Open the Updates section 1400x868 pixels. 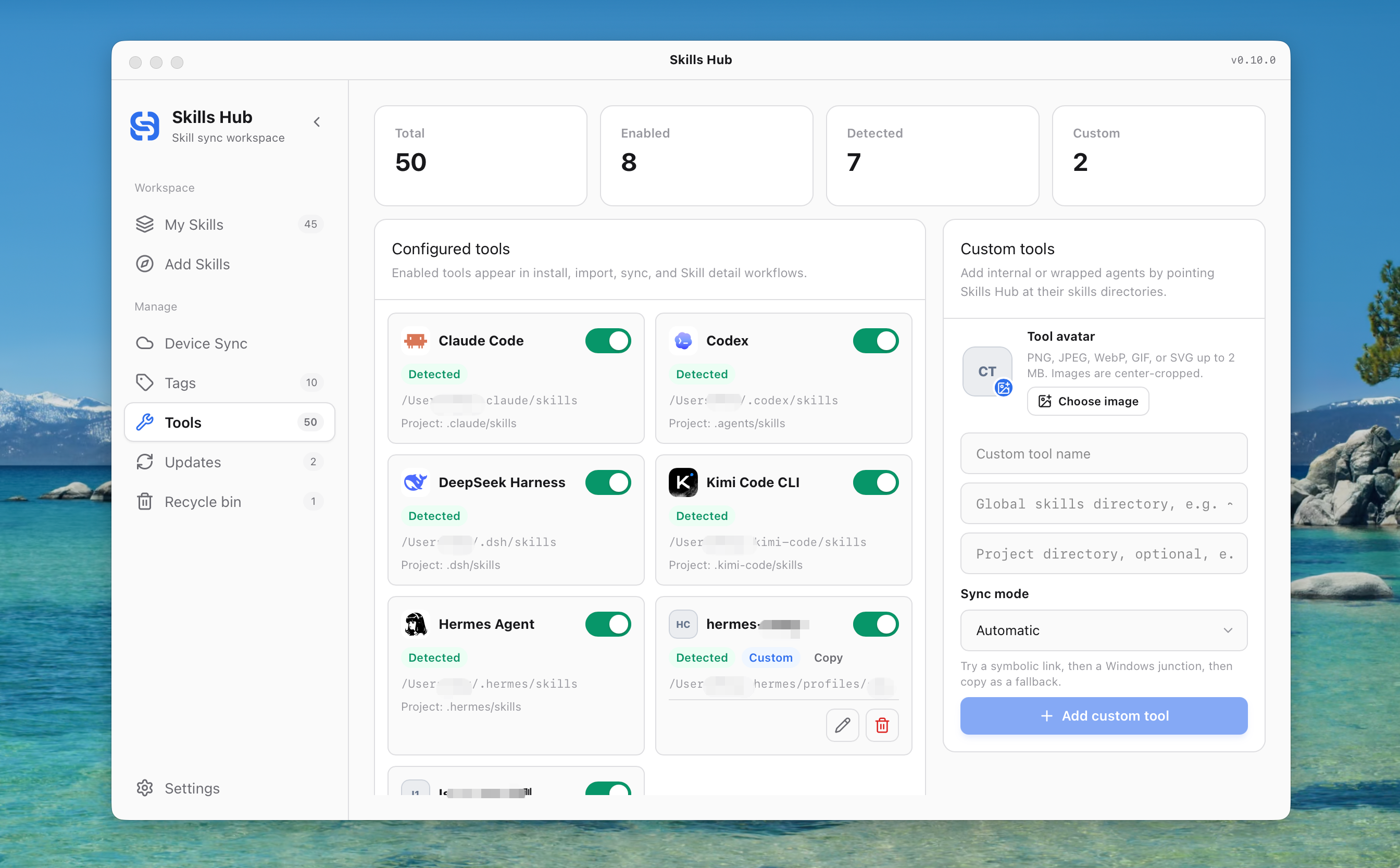229,462
